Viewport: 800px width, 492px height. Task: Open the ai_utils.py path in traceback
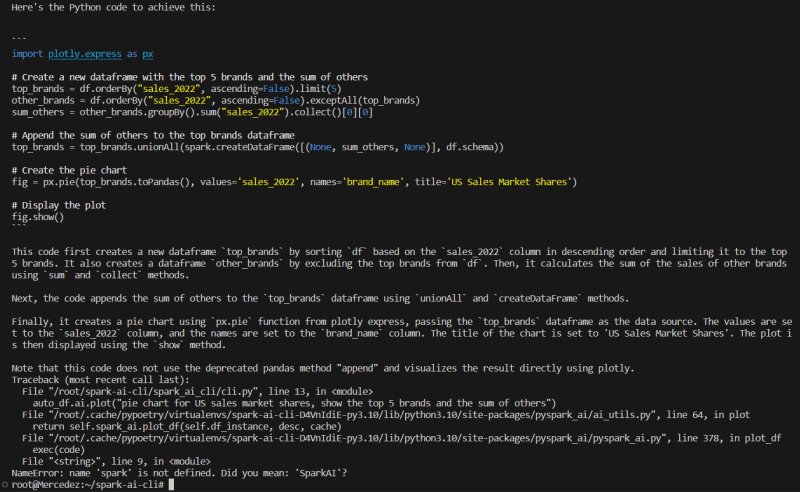click(353, 415)
